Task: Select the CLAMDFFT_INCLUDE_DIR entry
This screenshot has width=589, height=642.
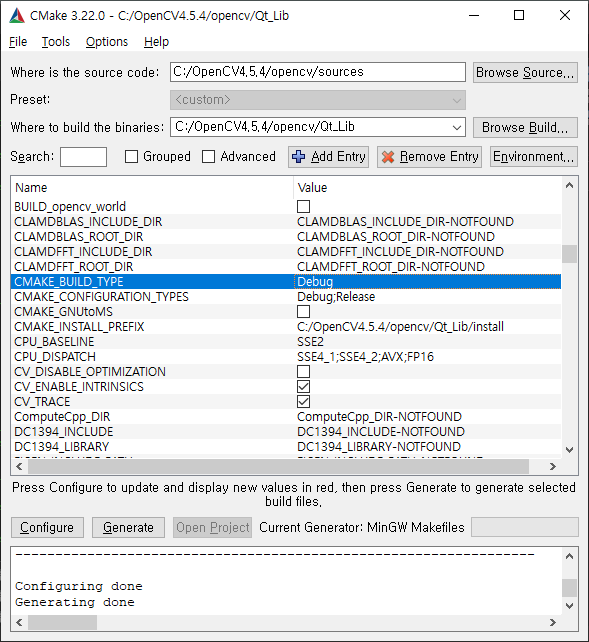Action: [83, 251]
